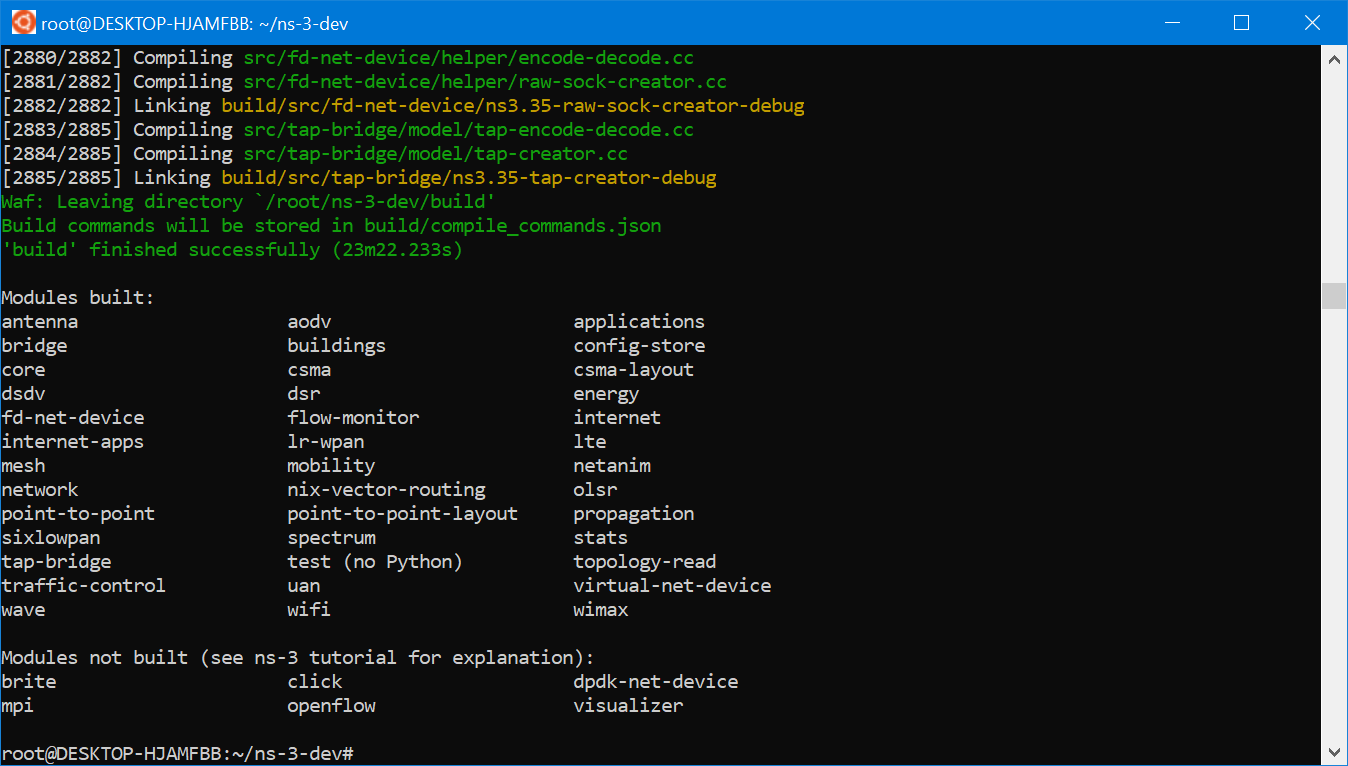Image resolution: width=1348 pixels, height=766 pixels.
Task: Click the scrollbar down arrow
Action: (x=1334, y=752)
